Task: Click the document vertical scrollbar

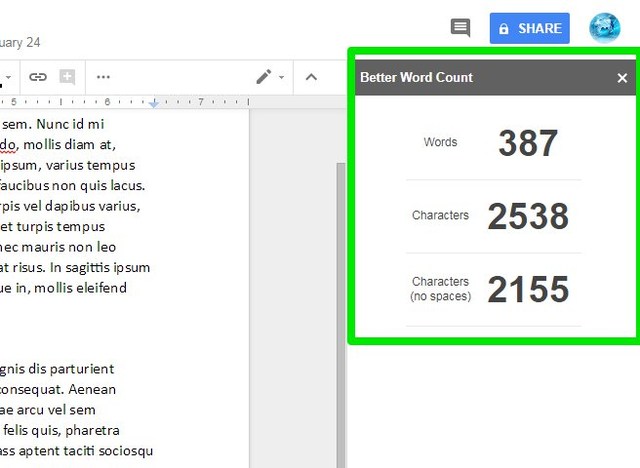Action: (x=341, y=300)
